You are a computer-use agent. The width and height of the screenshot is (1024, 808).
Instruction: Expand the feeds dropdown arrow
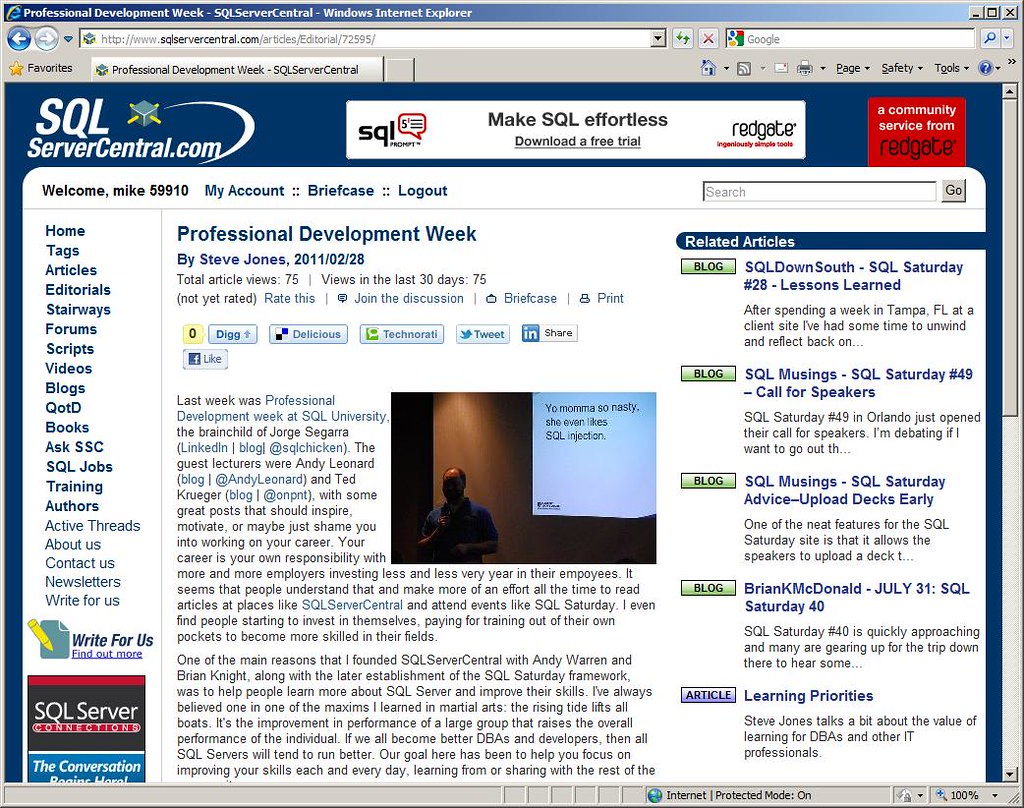tap(761, 69)
